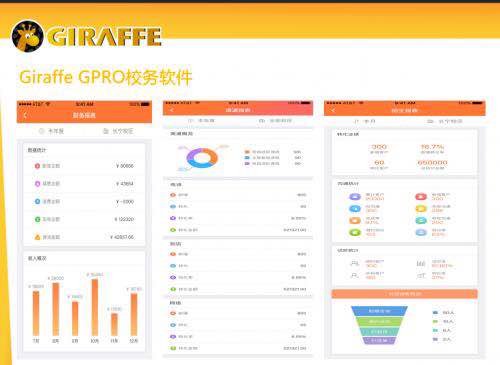Viewport: 500px width, 365px height.
Task: Click the orange banner above the funnel chart
Action: [x=404, y=294]
